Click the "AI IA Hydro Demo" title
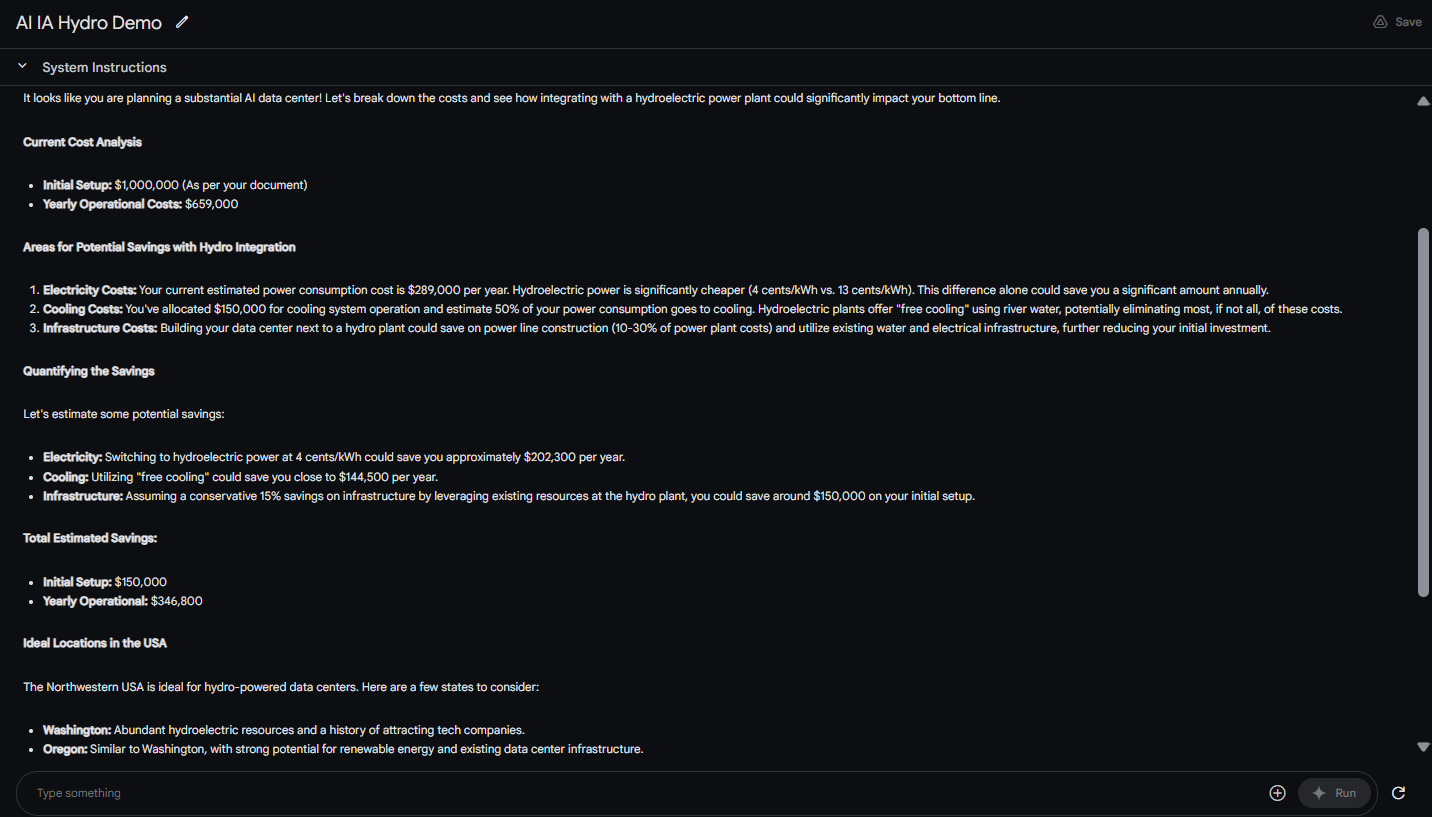The width and height of the screenshot is (1432, 817). pos(89,22)
